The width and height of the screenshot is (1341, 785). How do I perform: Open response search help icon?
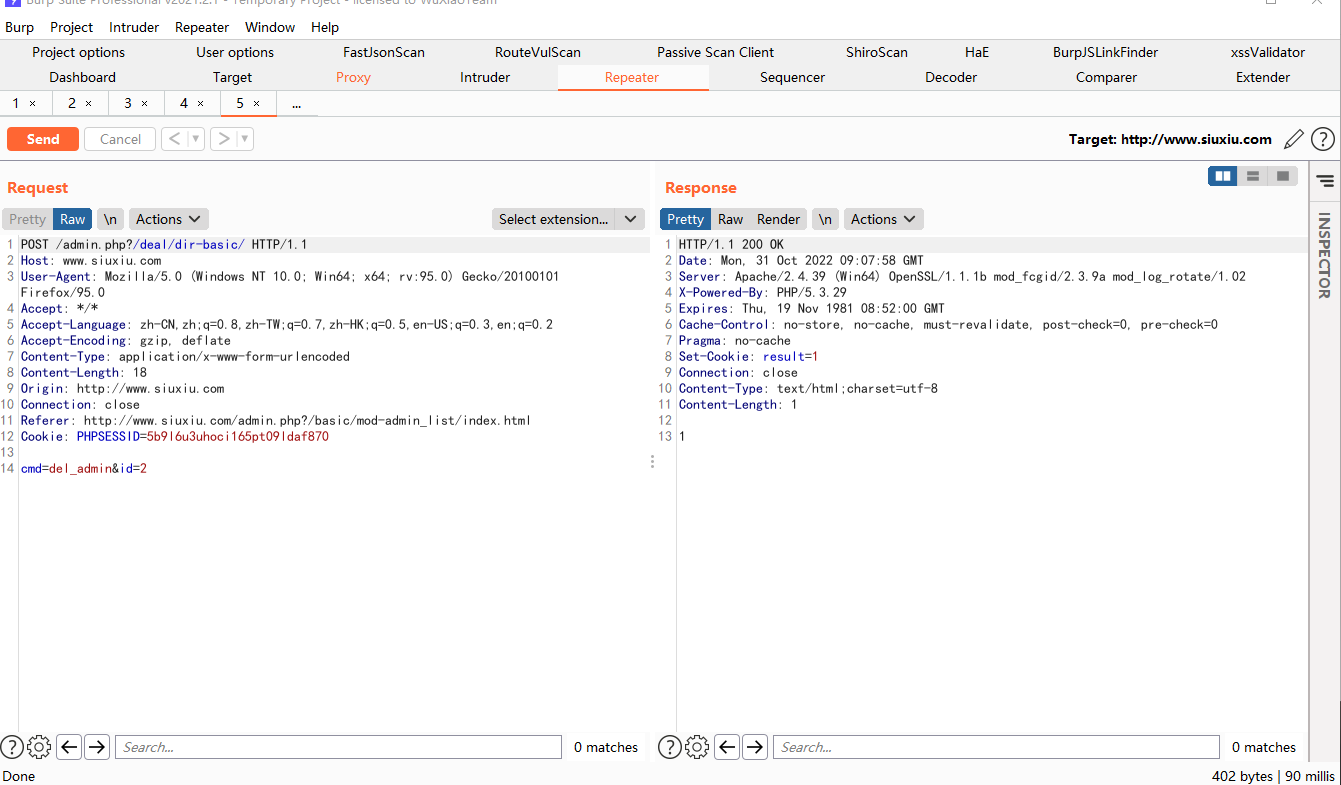pyautogui.click(x=670, y=746)
